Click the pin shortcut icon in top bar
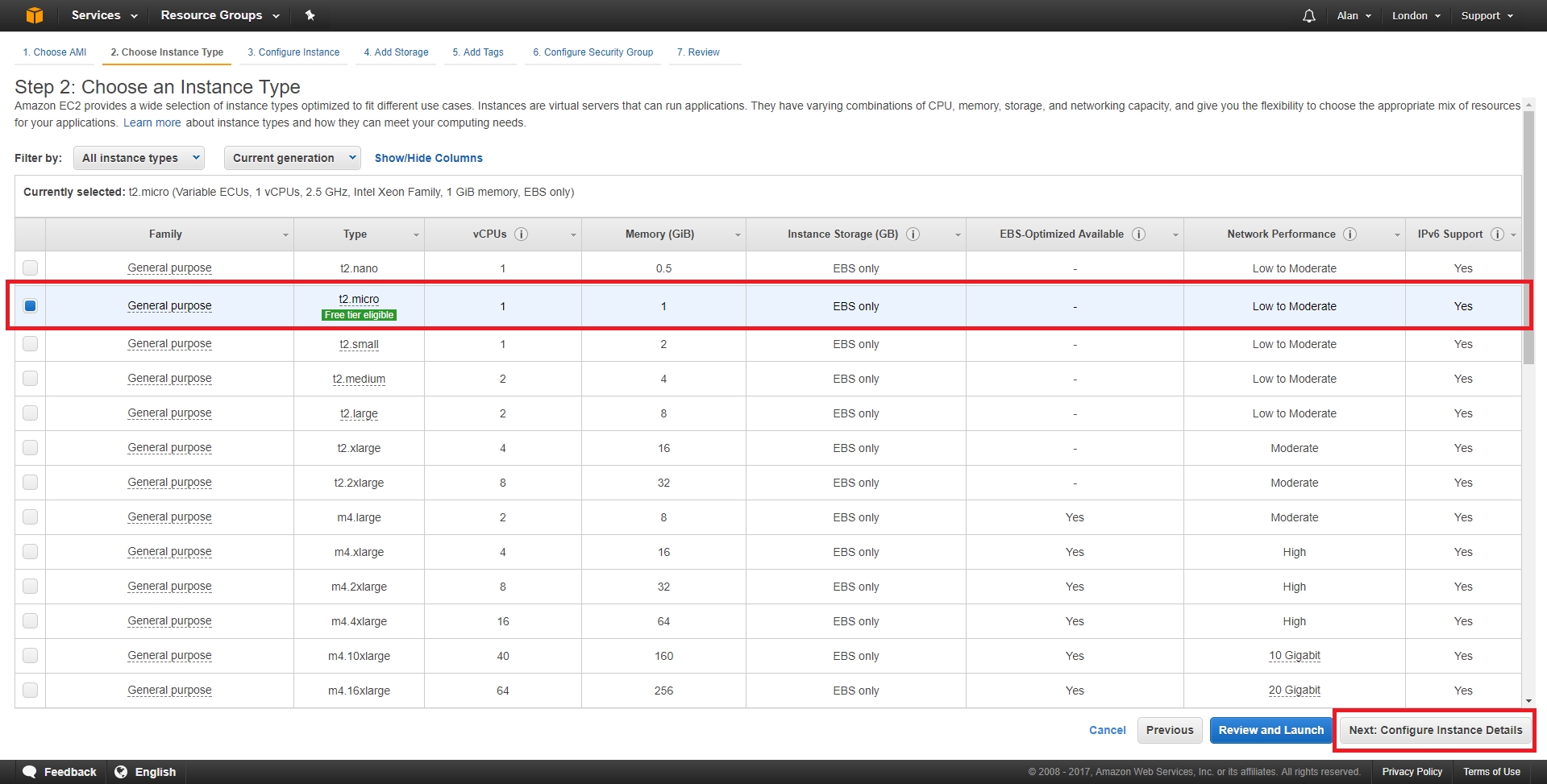Image resolution: width=1547 pixels, height=784 pixels. 310,15
